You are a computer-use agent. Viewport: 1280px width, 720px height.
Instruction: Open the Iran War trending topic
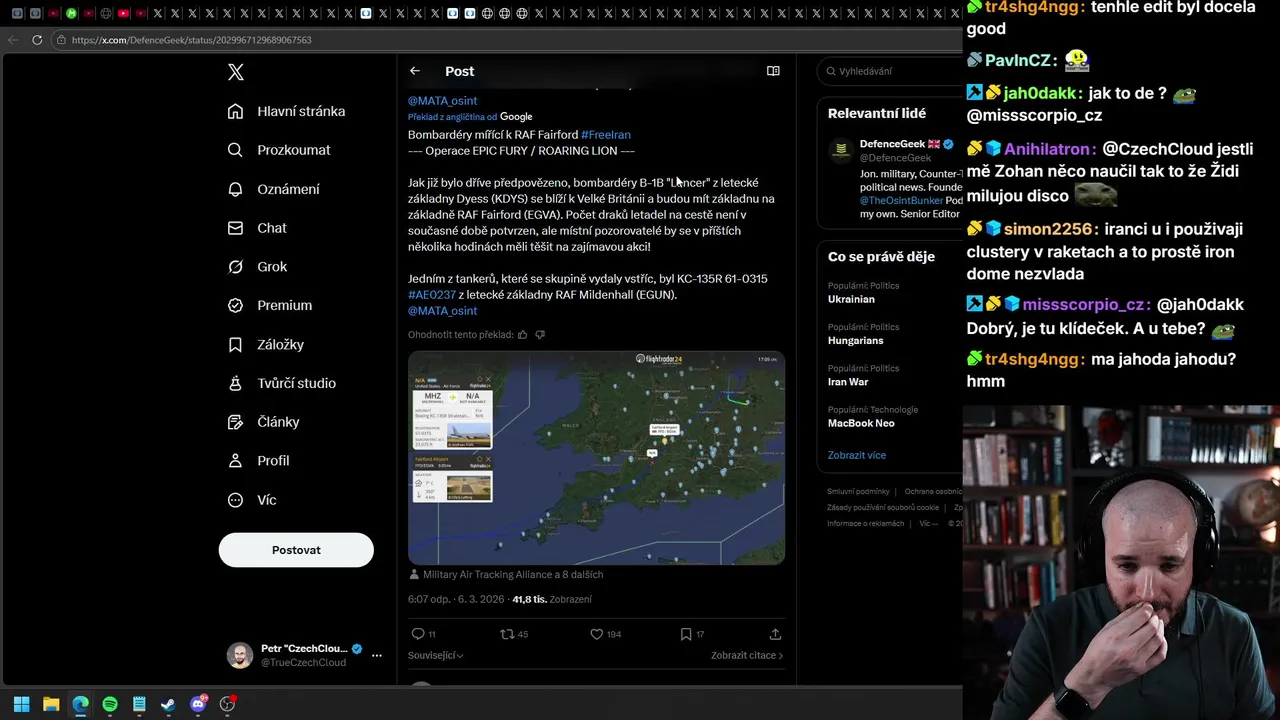848,382
